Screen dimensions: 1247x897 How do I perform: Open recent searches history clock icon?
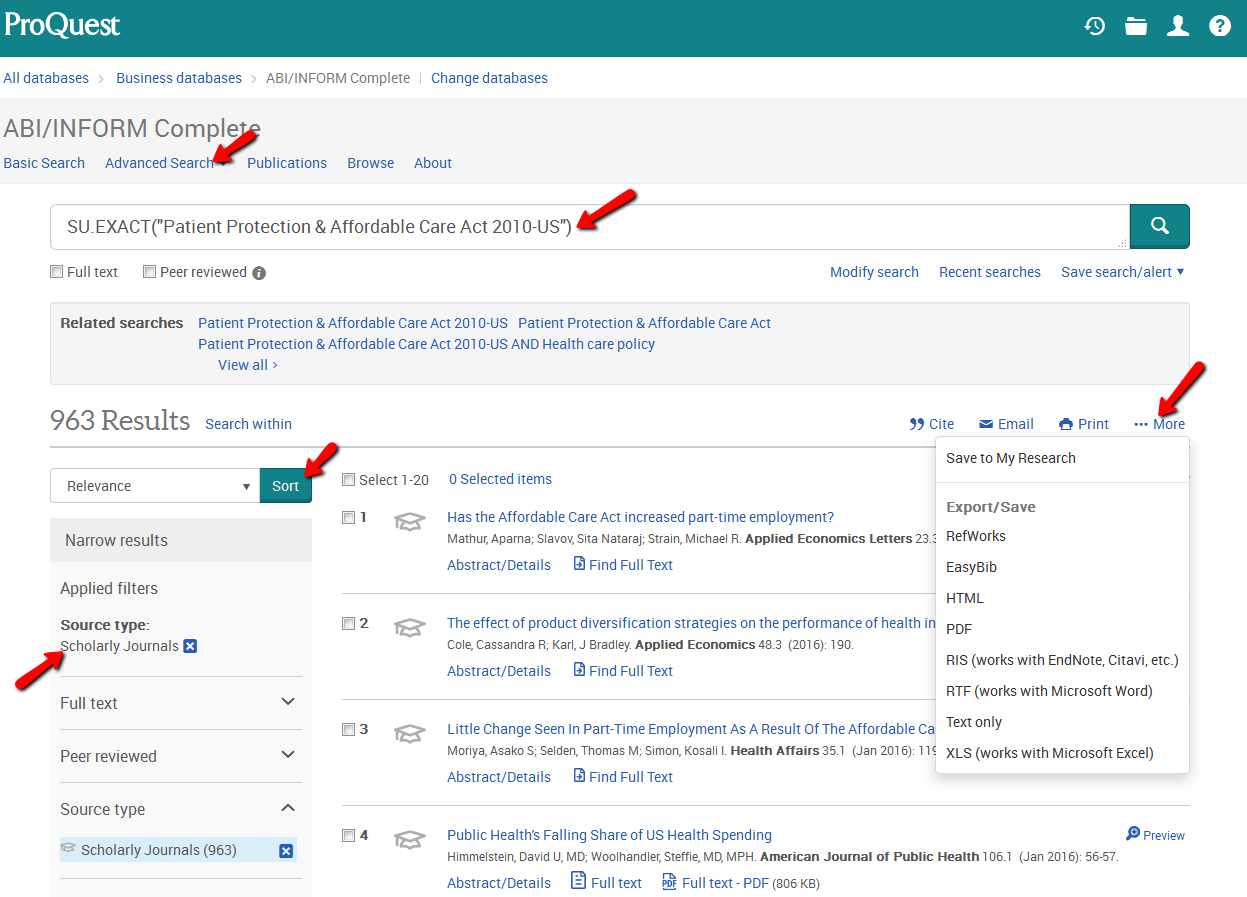click(1095, 26)
